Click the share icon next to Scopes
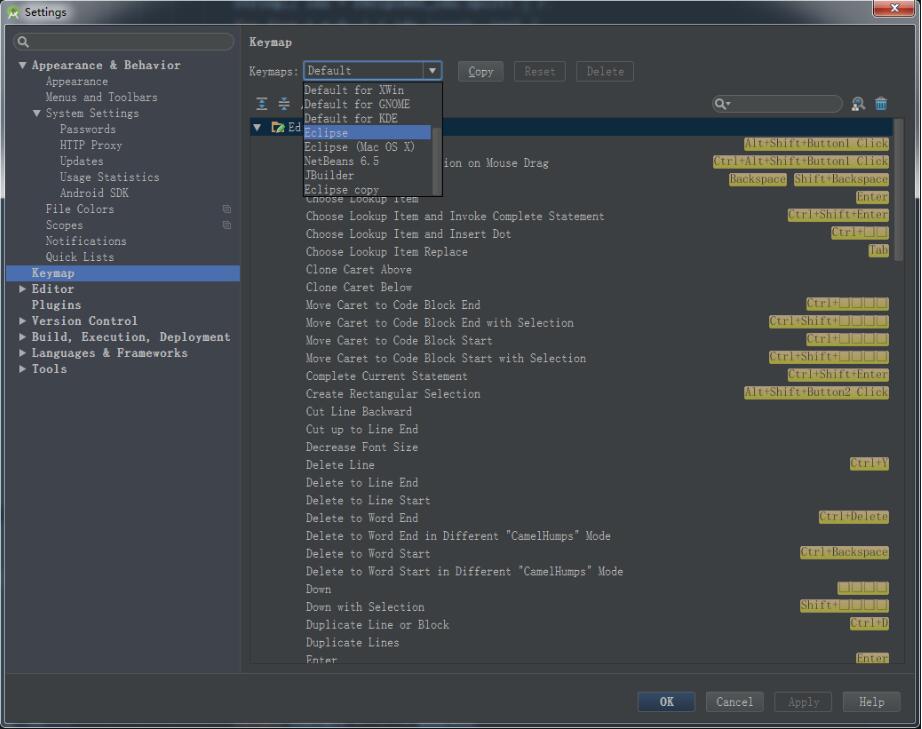 click(227, 225)
